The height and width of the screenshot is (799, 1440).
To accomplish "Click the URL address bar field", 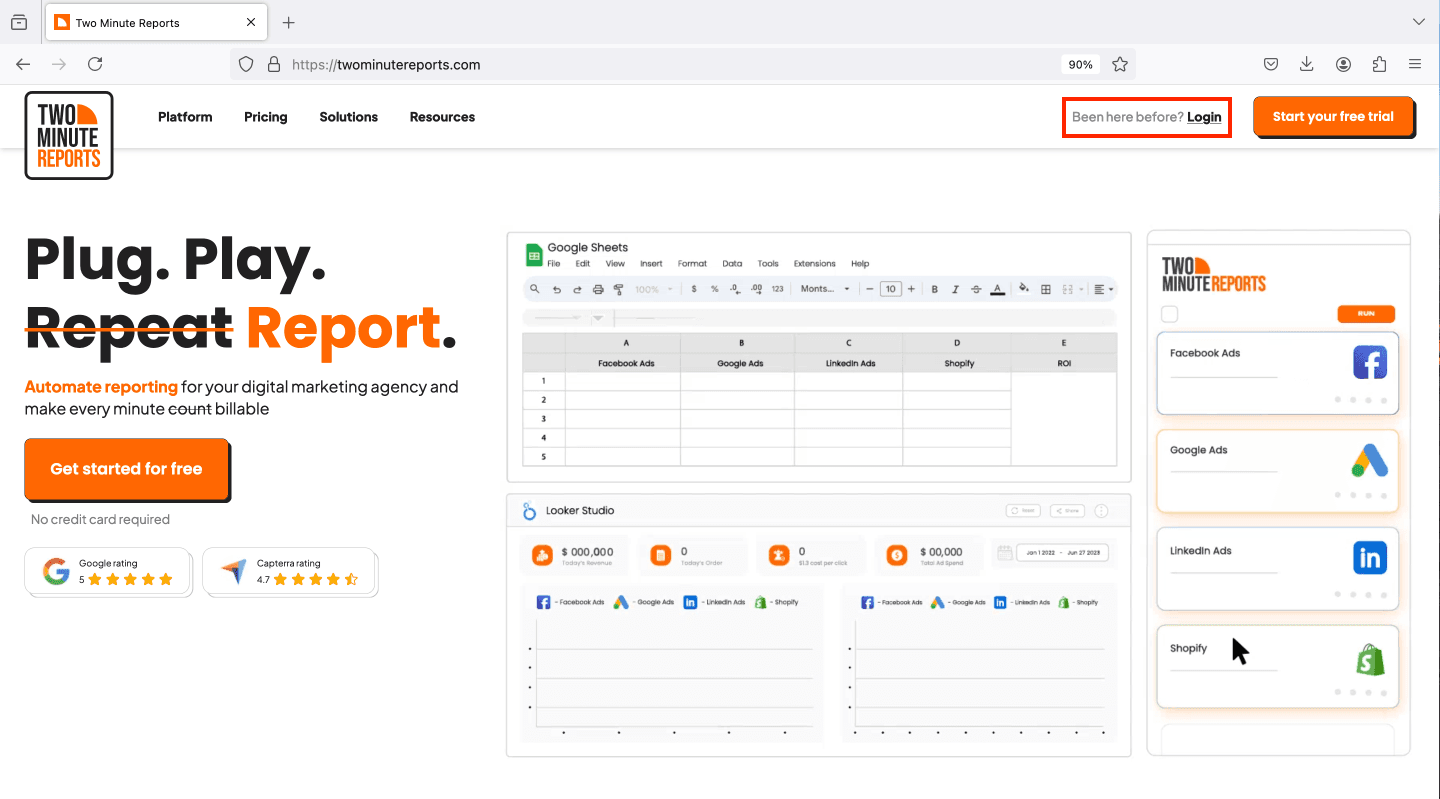I will click(x=660, y=64).
